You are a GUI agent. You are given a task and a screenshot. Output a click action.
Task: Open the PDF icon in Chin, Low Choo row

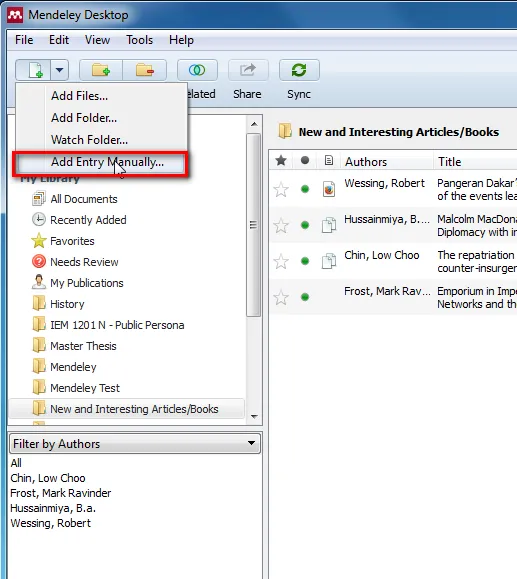click(x=329, y=261)
